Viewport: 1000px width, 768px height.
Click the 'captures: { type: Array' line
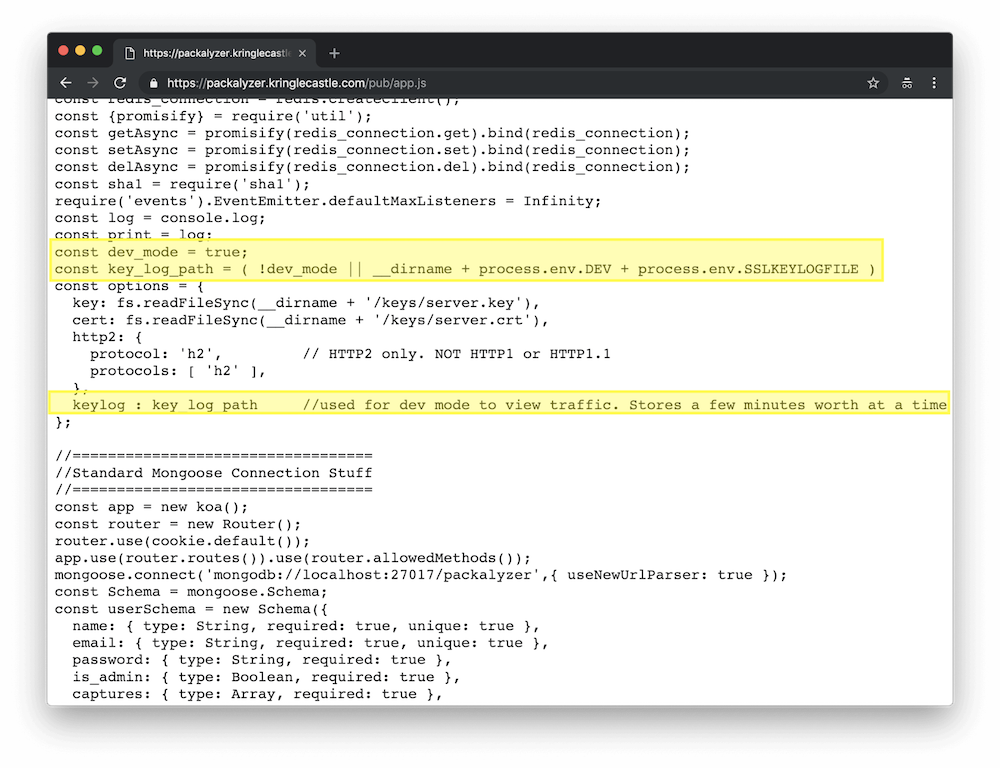[x=257, y=694]
